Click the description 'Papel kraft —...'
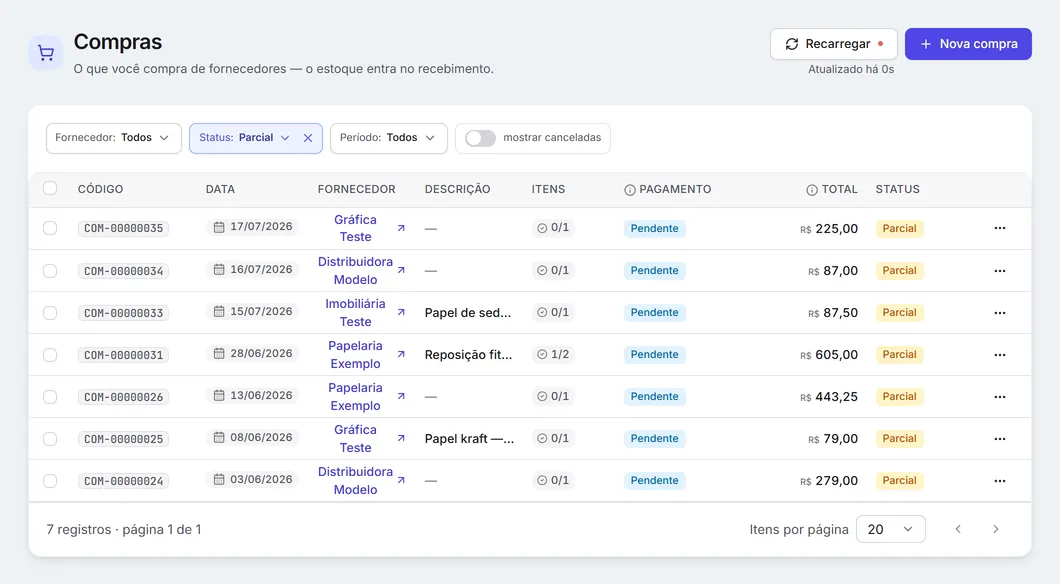This screenshot has height=584, width=1060. [469, 439]
